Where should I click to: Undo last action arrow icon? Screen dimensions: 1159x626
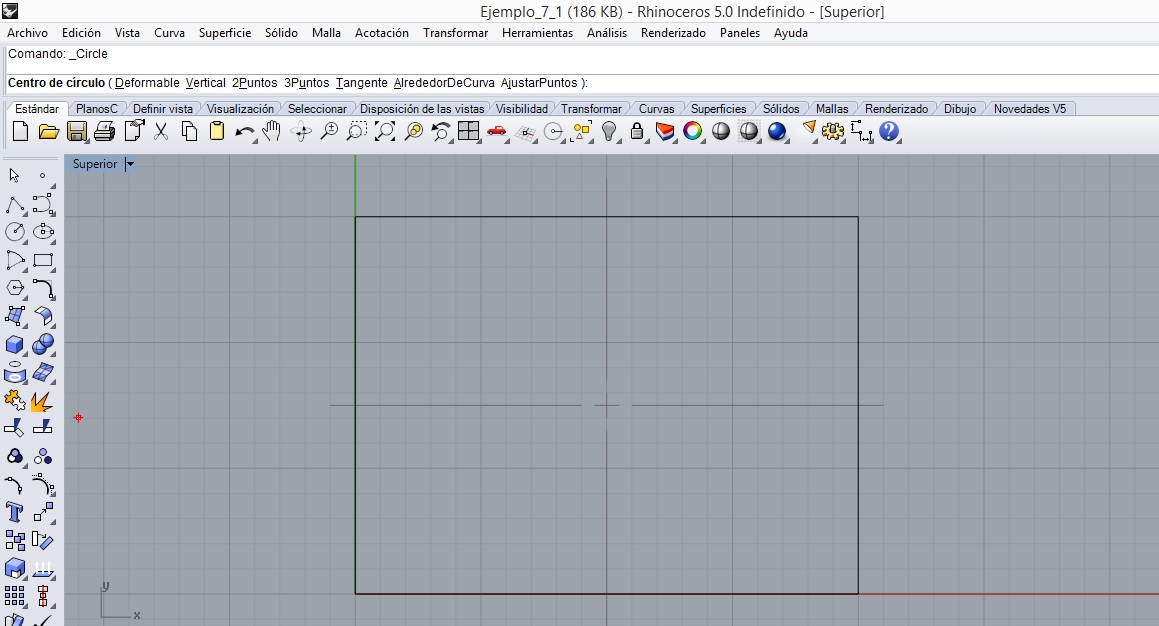tap(244, 132)
